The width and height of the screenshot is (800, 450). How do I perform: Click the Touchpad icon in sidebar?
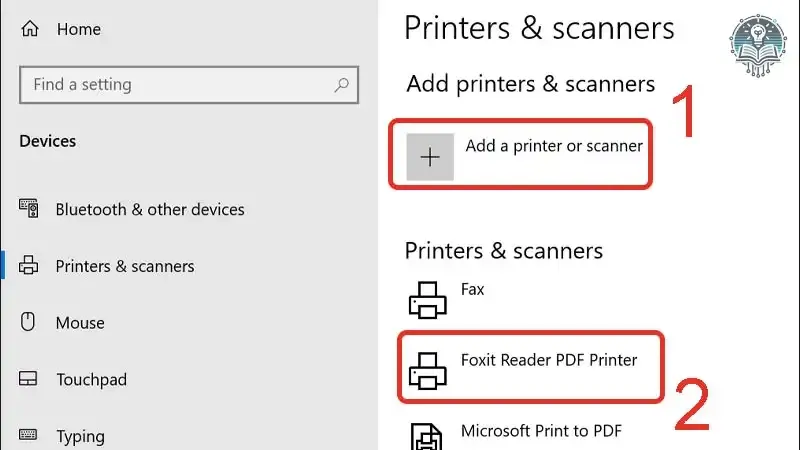coord(28,379)
